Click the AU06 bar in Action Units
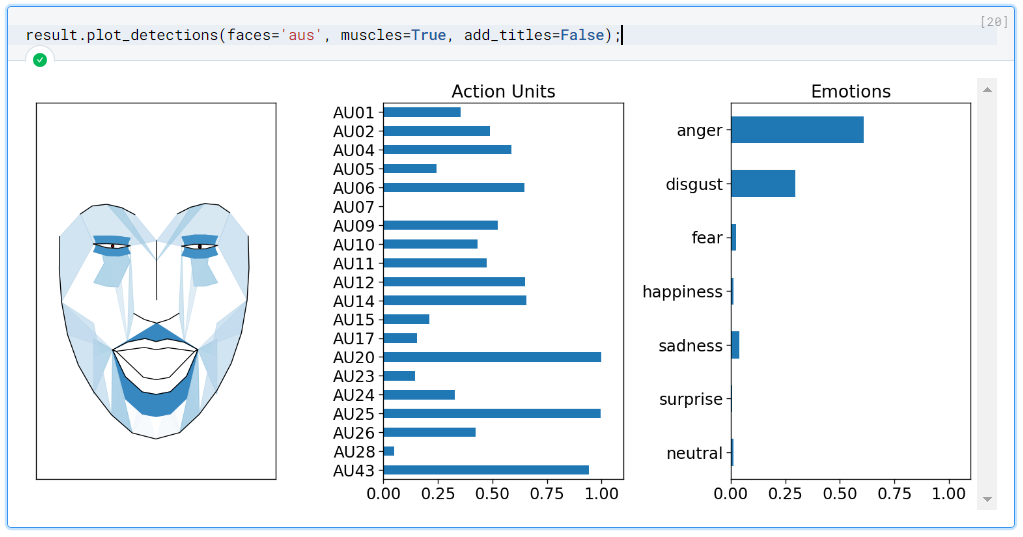This screenshot has width=1023, height=537. 453,187
